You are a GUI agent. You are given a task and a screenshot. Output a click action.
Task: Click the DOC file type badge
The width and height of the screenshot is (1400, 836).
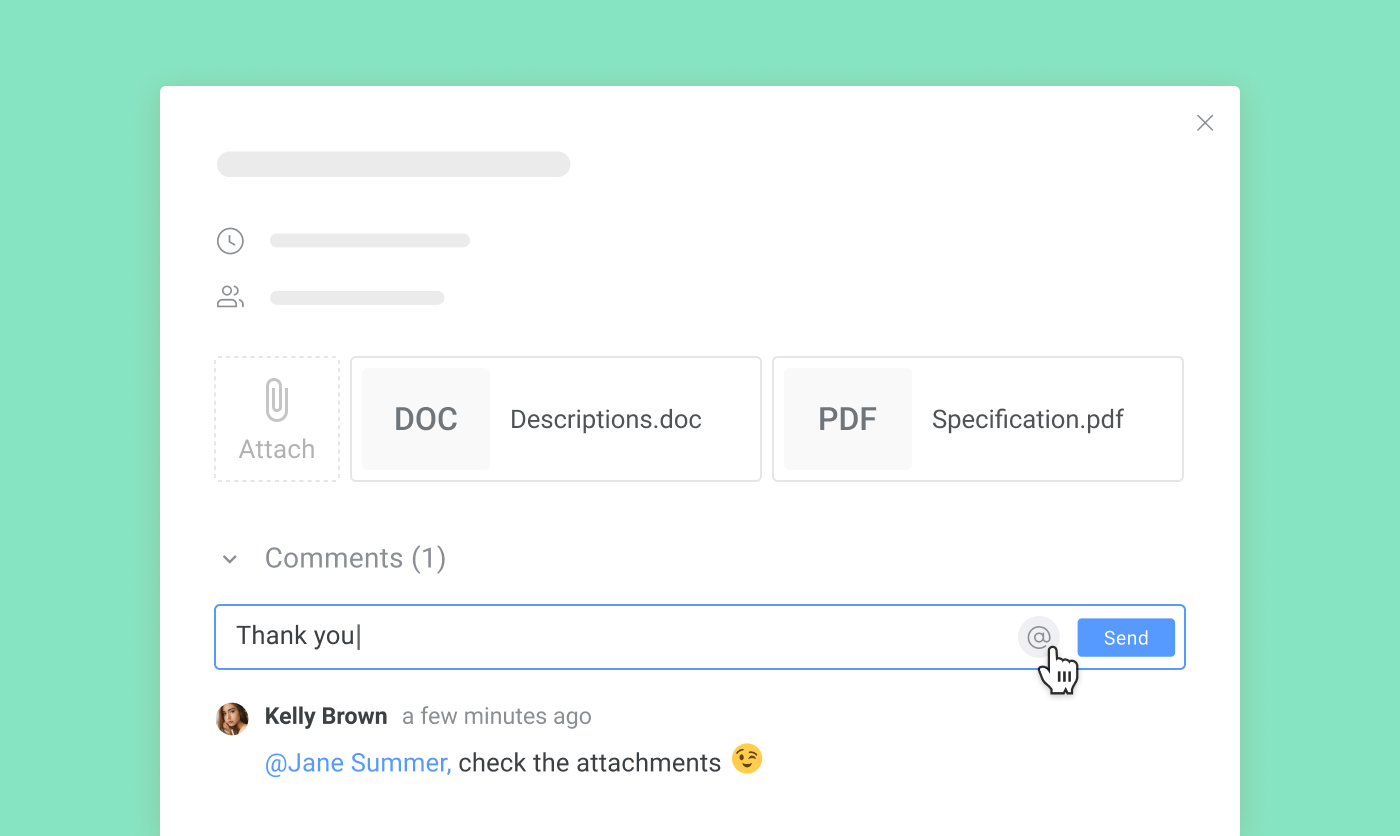pyautogui.click(x=426, y=419)
